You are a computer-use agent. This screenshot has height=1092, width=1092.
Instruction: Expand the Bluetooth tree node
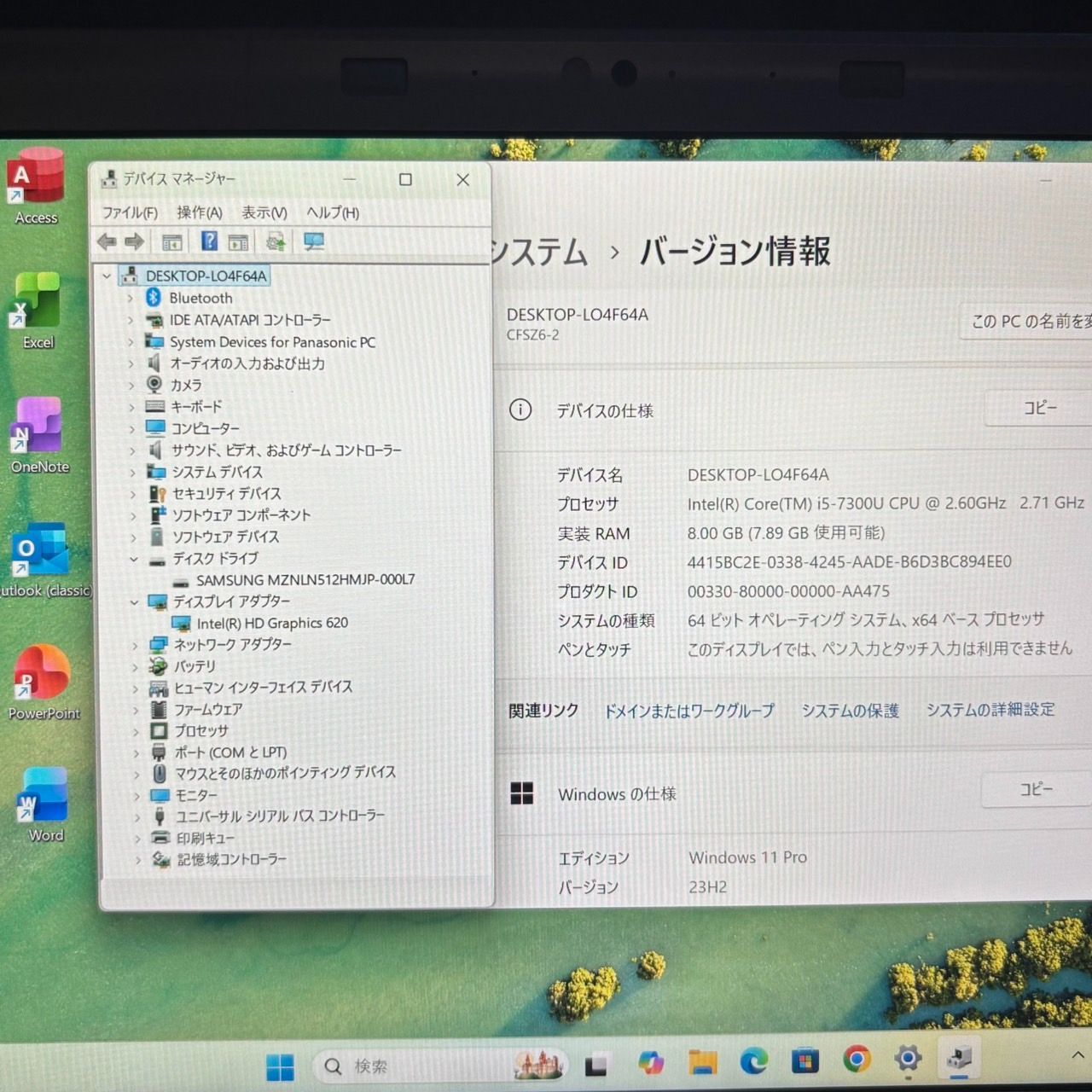click(132, 298)
